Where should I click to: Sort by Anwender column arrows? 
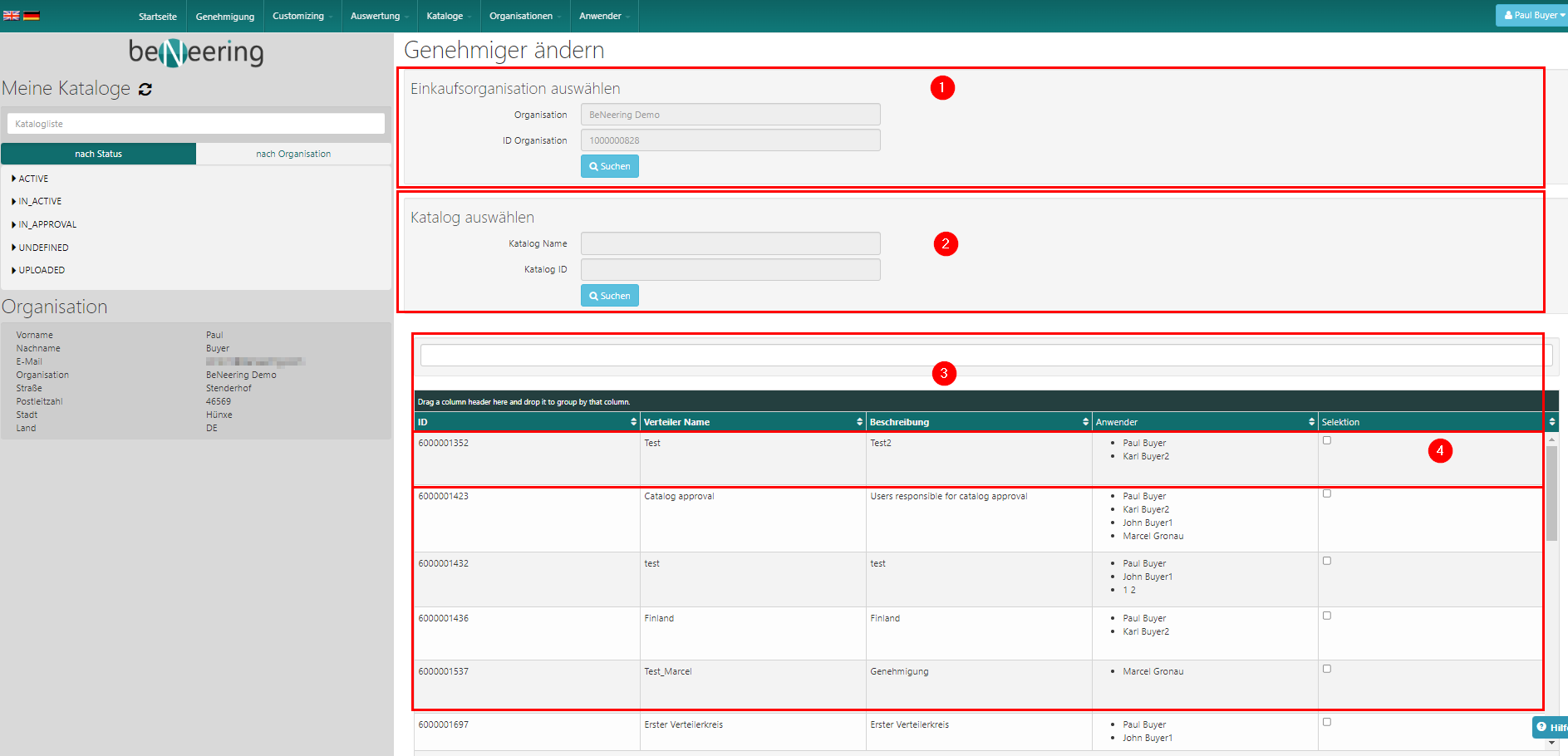tap(1311, 422)
